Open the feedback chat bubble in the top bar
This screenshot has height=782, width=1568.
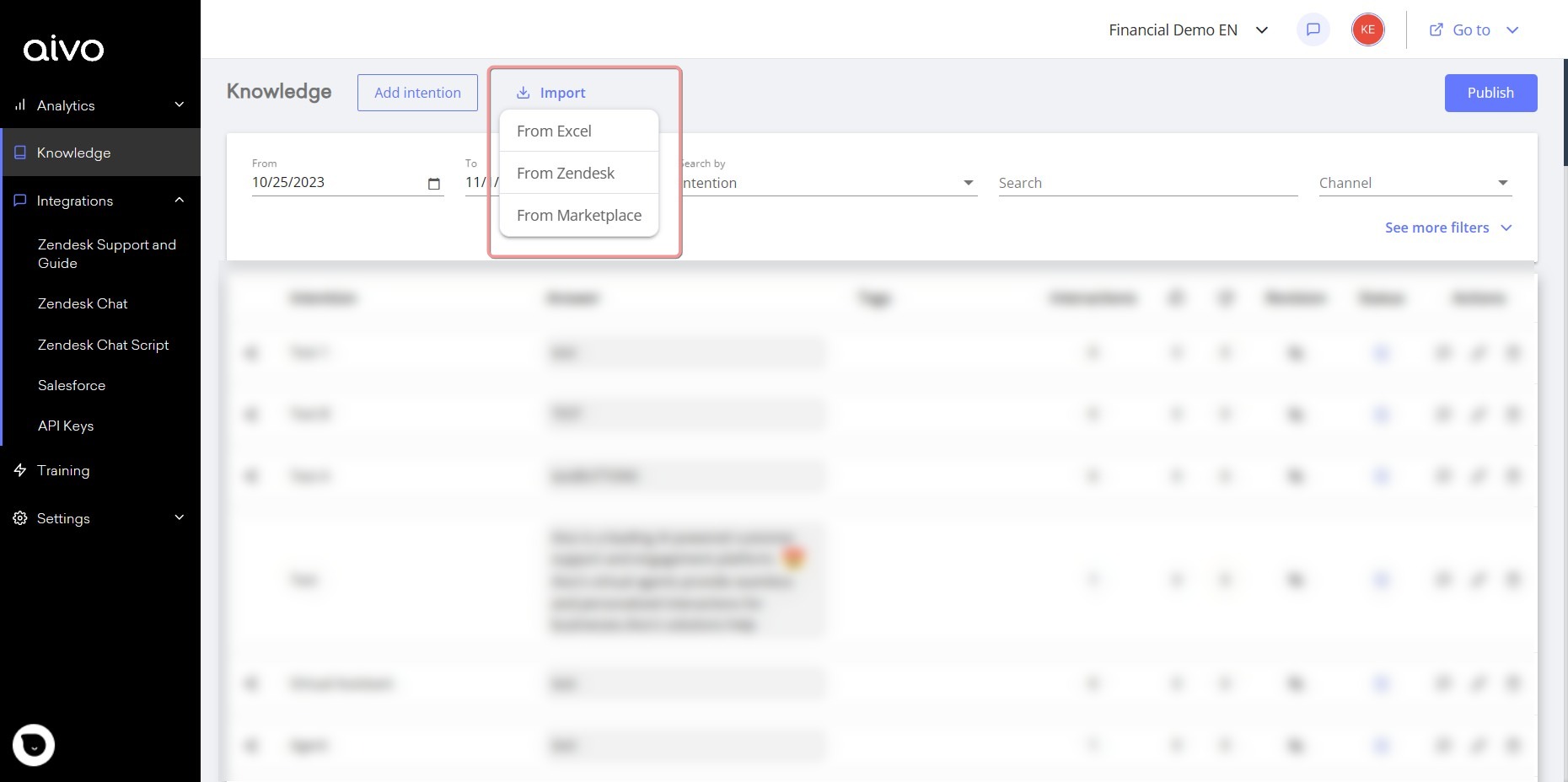(1313, 29)
